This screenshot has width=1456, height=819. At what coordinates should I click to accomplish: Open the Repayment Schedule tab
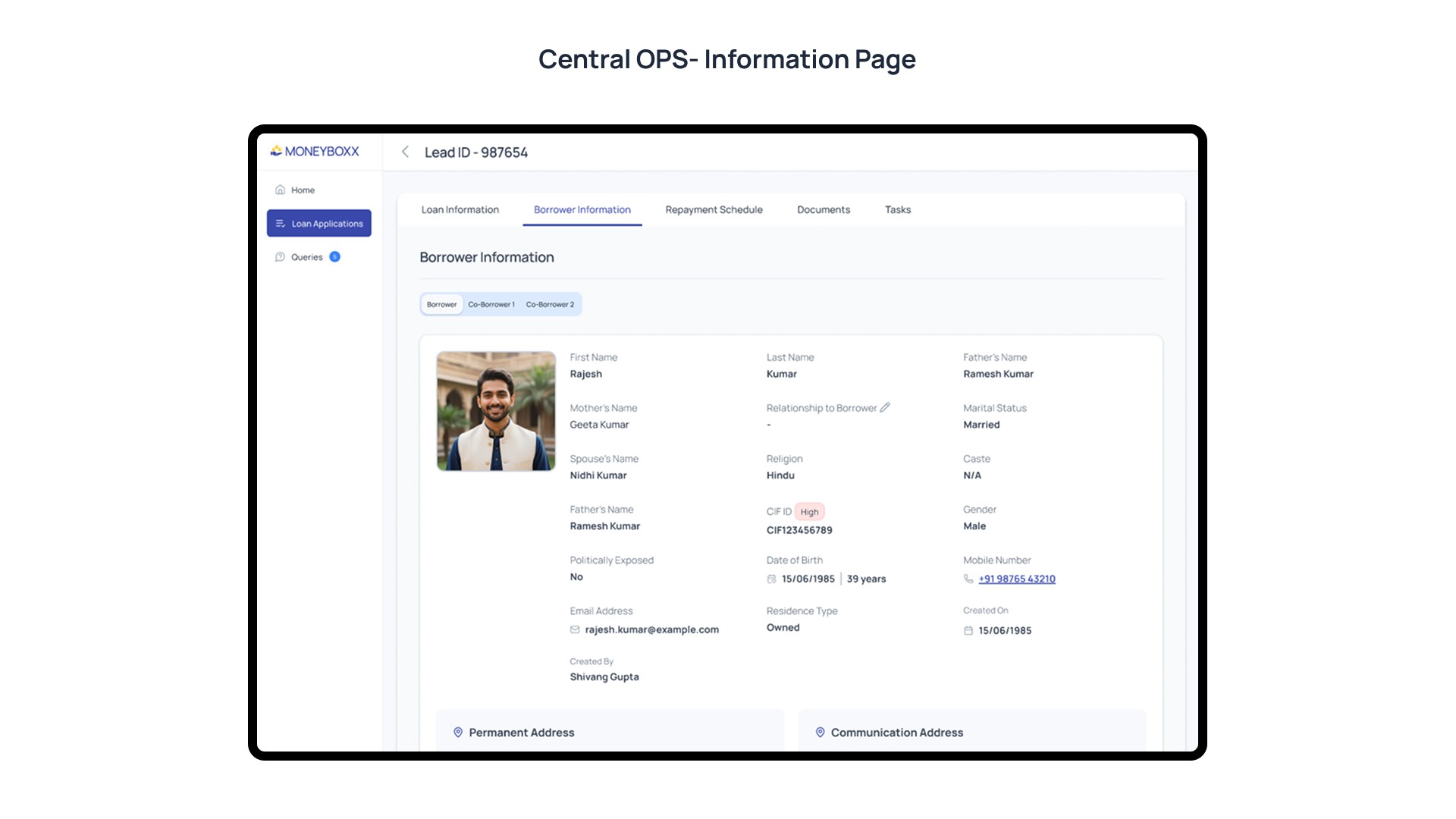click(714, 210)
